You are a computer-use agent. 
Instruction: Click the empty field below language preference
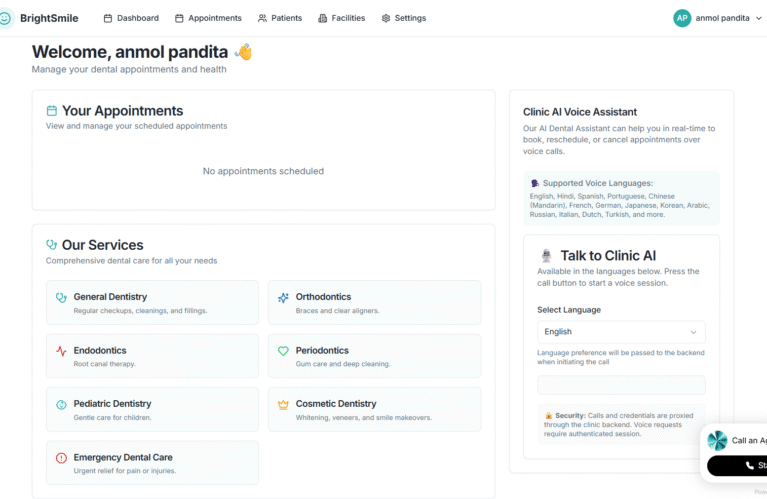(x=620, y=385)
